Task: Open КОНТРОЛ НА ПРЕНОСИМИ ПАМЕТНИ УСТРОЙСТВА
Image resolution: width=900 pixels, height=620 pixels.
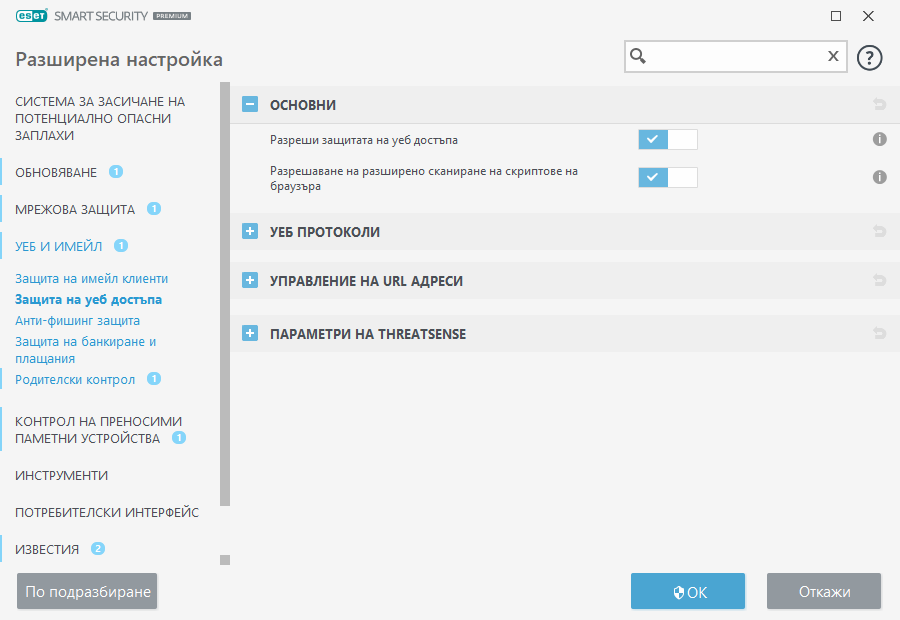Action: [98, 429]
